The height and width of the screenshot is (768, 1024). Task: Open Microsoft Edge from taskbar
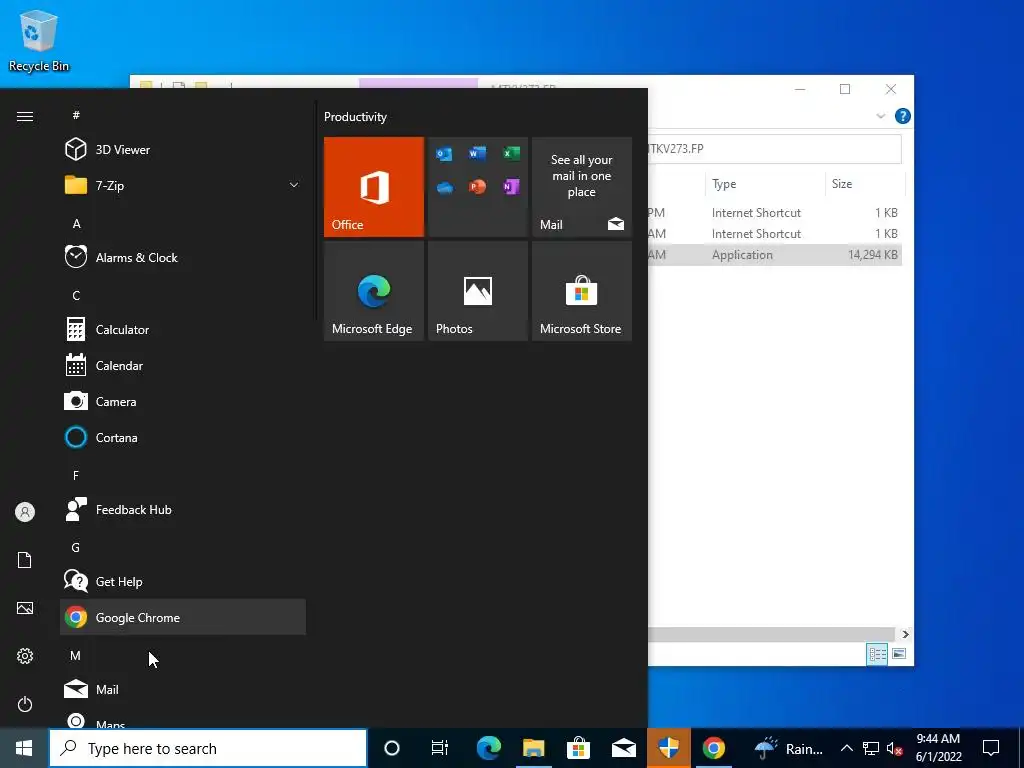pos(488,748)
